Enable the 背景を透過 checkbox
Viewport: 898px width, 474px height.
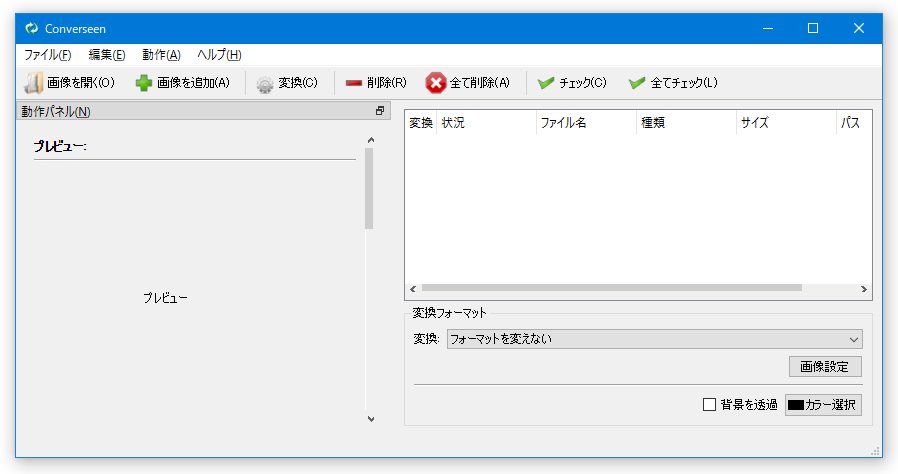coord(709,405)
